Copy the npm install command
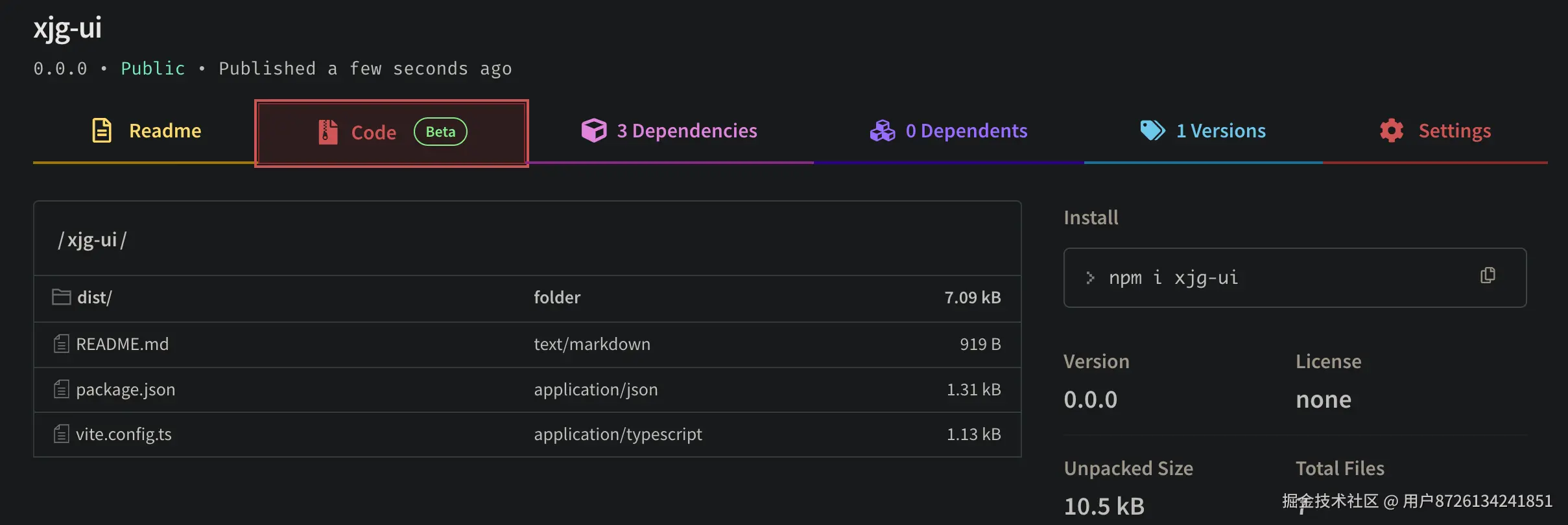This screenshot has height=525, width=1568. (1488, 276)
